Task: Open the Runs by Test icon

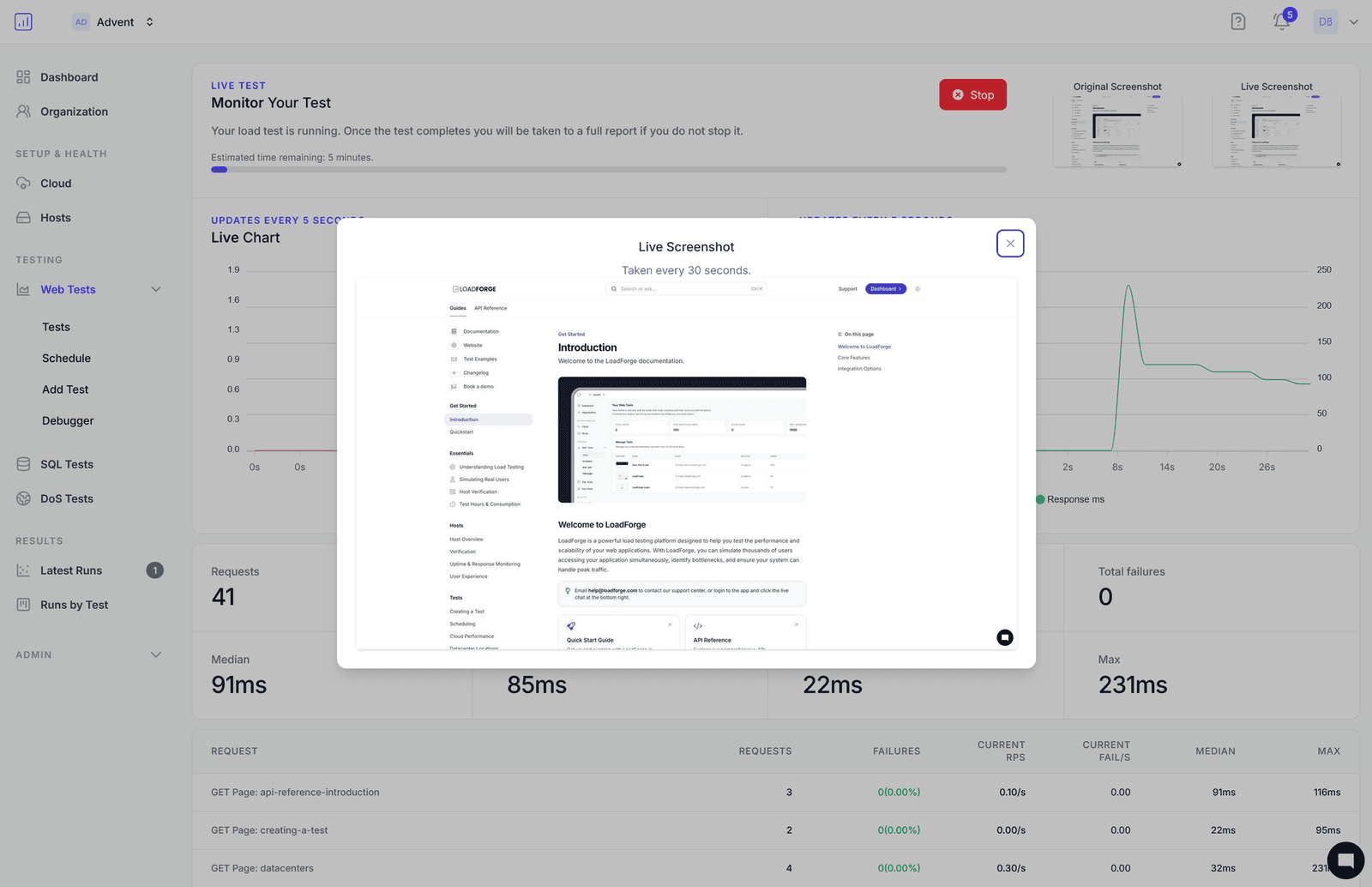Action: pyautogui.click(x=24, y=604)
